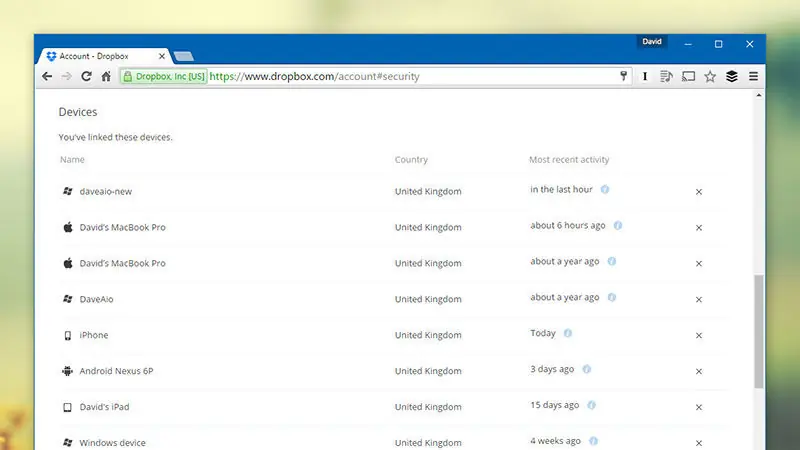
Task: Go back with the browser back arrow
Action: coord(47,77)
